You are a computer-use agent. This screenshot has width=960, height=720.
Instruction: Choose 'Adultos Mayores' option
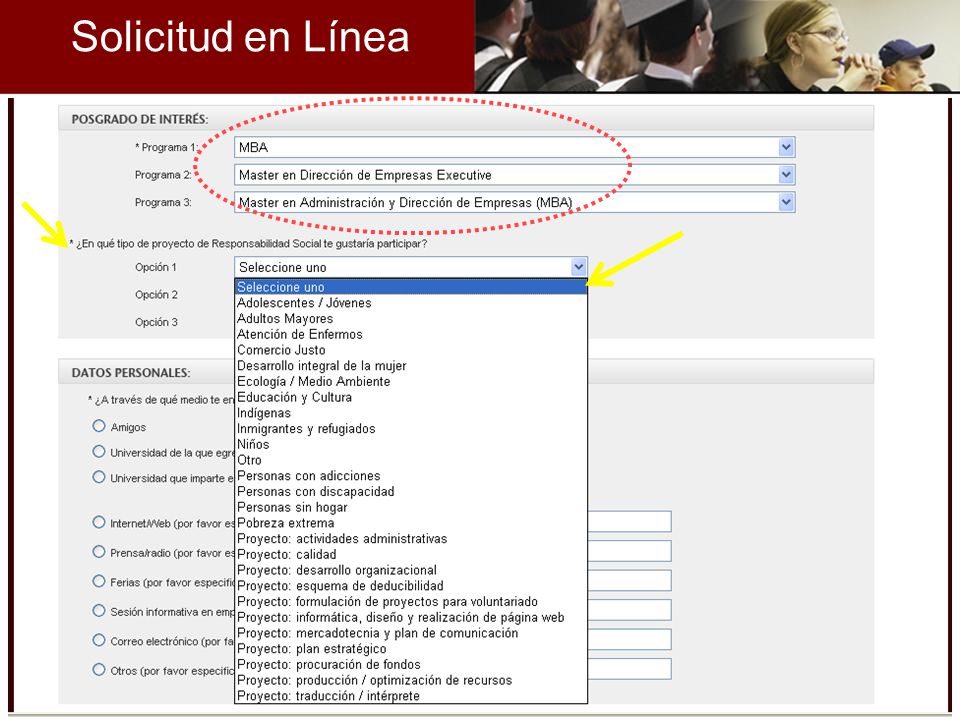pos(411,318)
